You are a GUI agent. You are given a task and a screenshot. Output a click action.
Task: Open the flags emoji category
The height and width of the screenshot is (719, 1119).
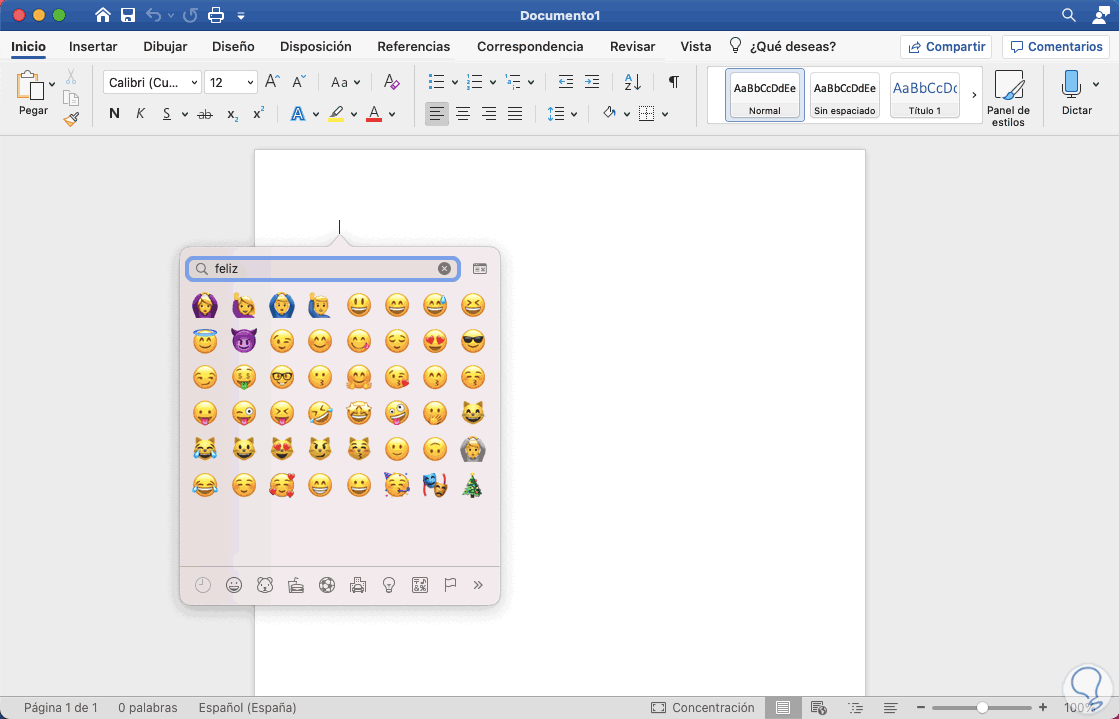tap(450, 585)
